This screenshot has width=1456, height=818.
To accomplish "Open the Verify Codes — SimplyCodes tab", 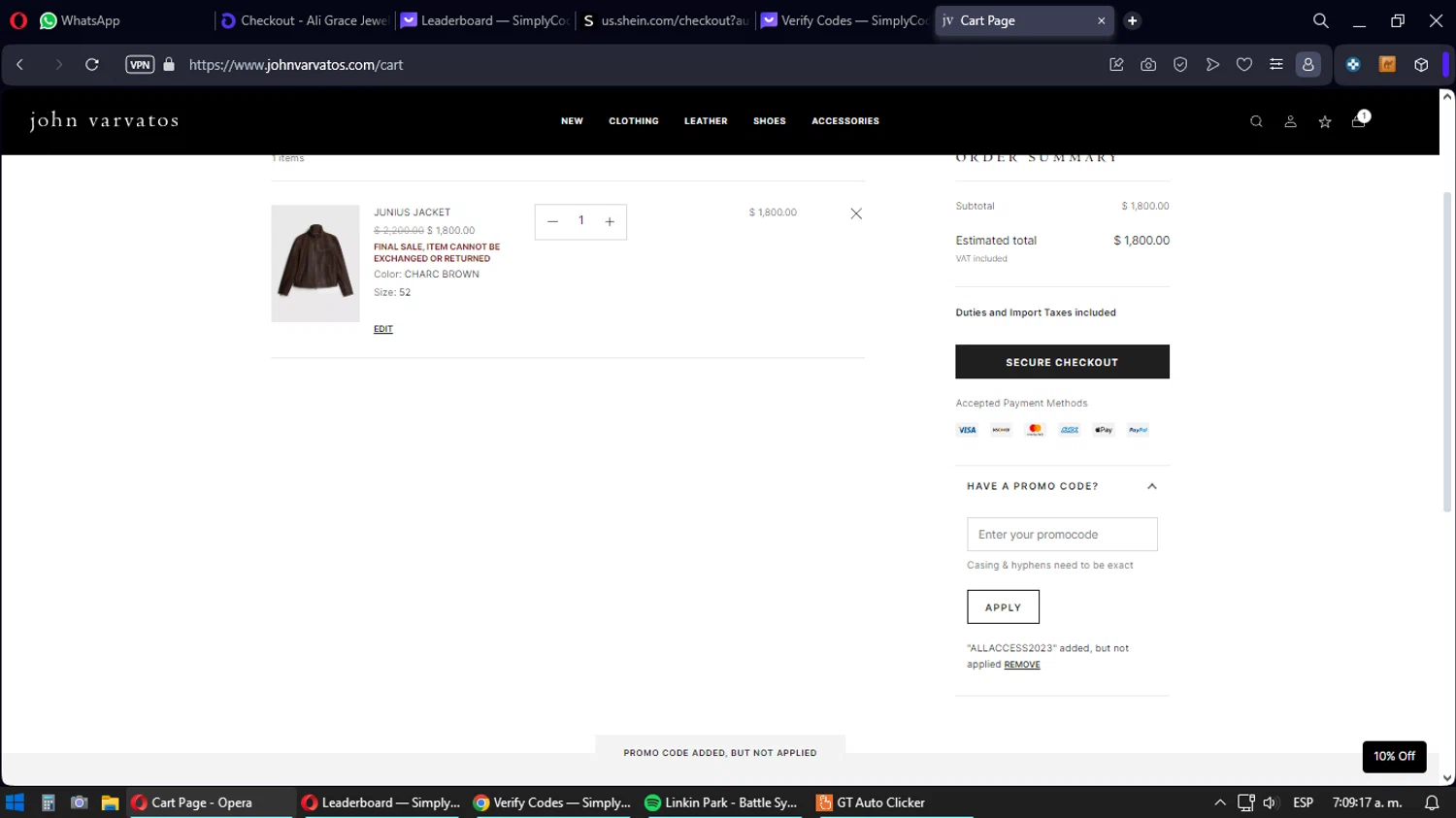I will coord(844,20).
